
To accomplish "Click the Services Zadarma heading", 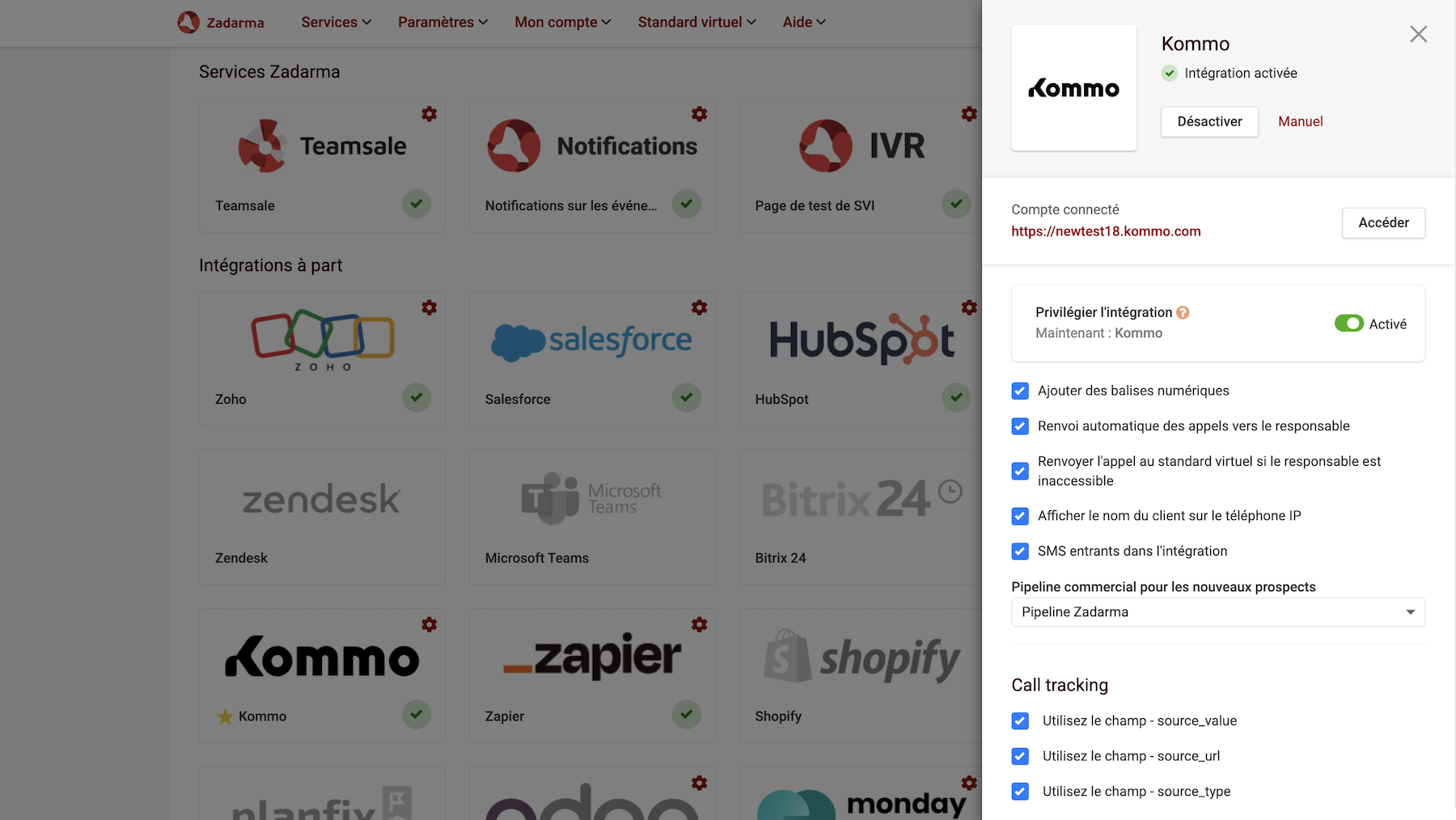I will point(269,72).
